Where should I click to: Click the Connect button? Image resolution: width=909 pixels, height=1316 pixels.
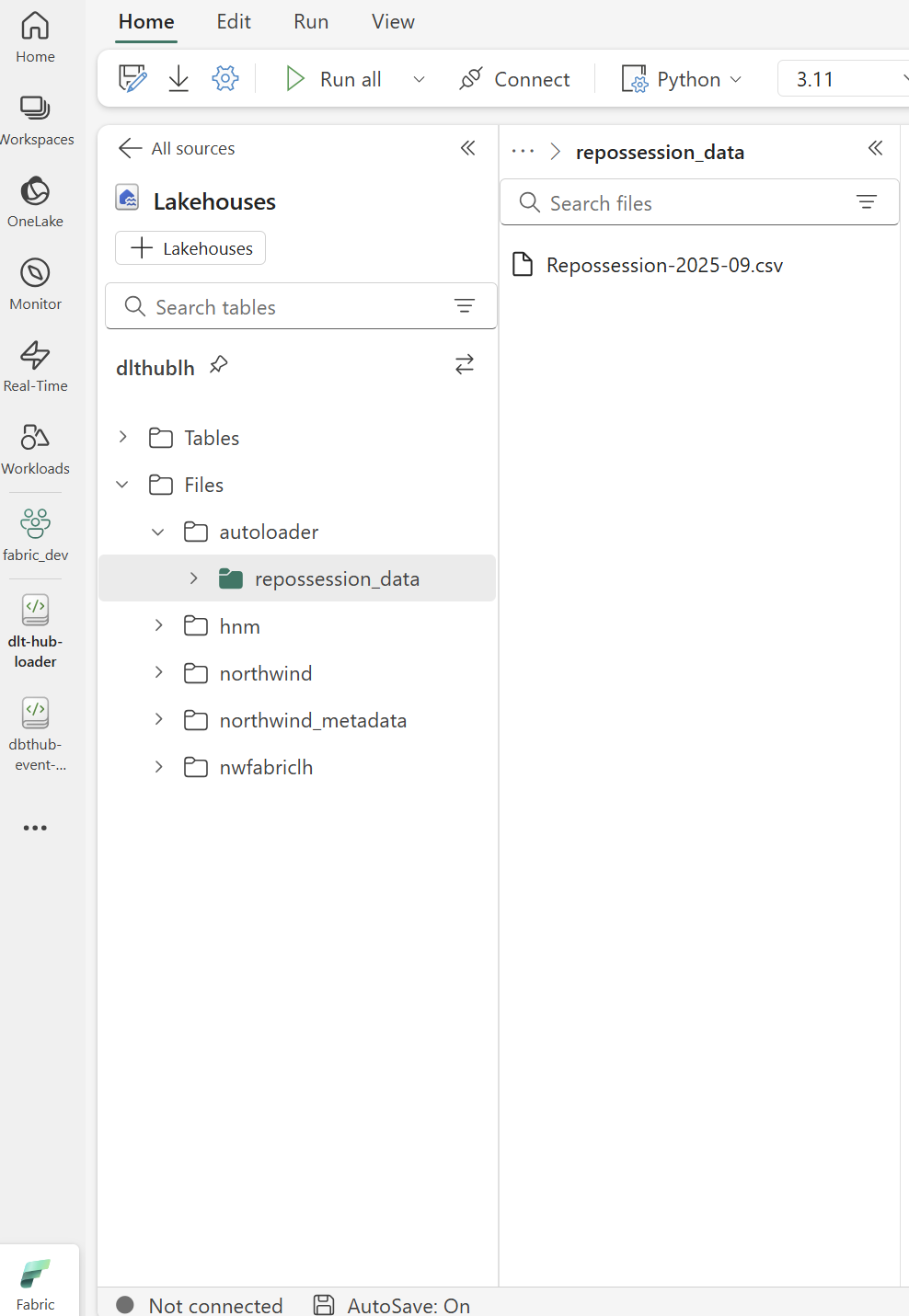coord(515,79)
